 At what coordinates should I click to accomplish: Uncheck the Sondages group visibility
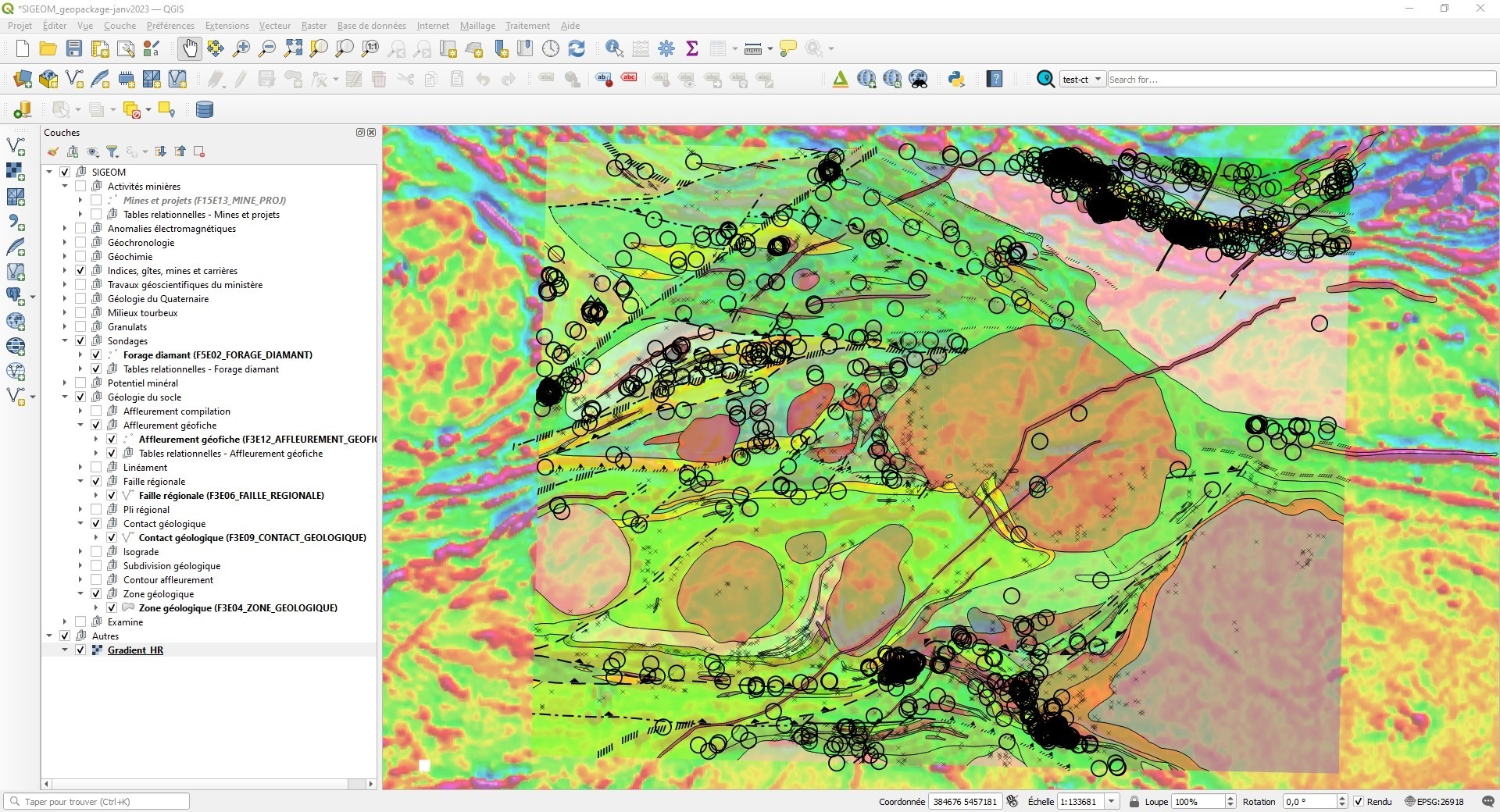click(81, 341)
